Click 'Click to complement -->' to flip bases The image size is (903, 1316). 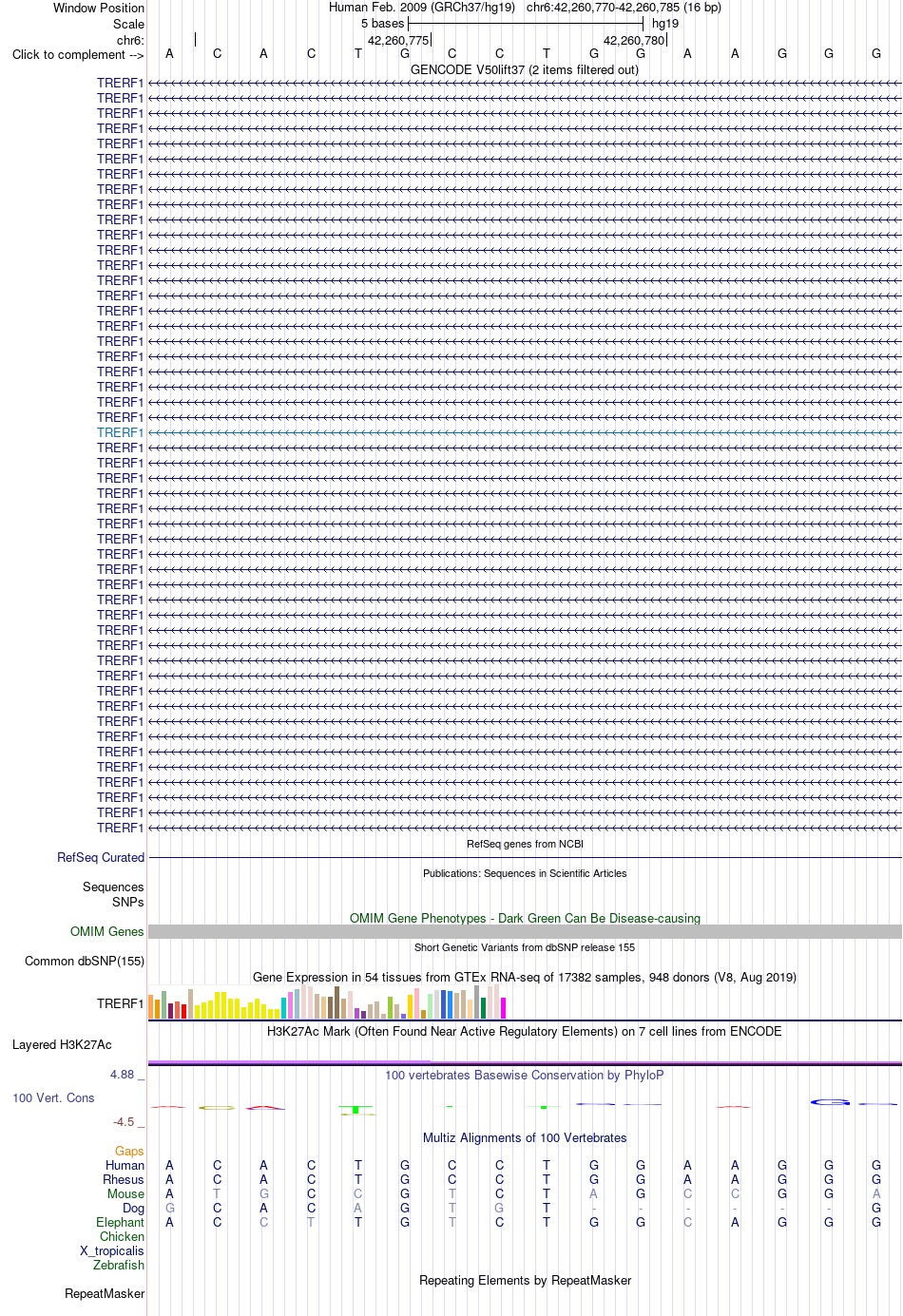coord(78,54)
